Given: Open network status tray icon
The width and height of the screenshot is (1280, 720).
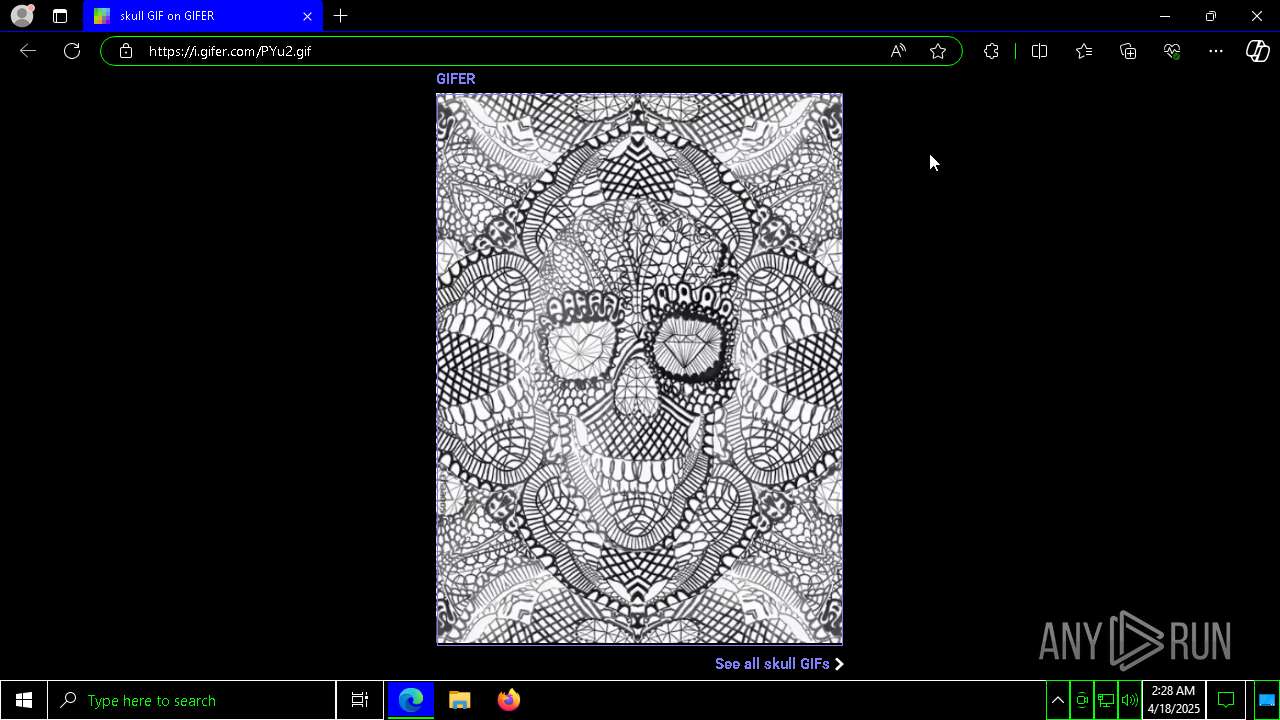Looking at the screenshot, I should tap(1106, 700).
